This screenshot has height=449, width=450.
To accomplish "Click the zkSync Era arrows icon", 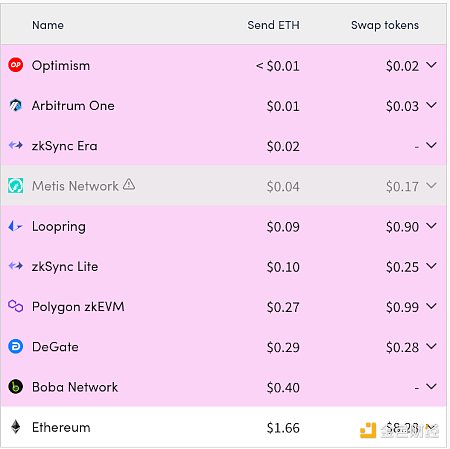I will pos(15,145).
